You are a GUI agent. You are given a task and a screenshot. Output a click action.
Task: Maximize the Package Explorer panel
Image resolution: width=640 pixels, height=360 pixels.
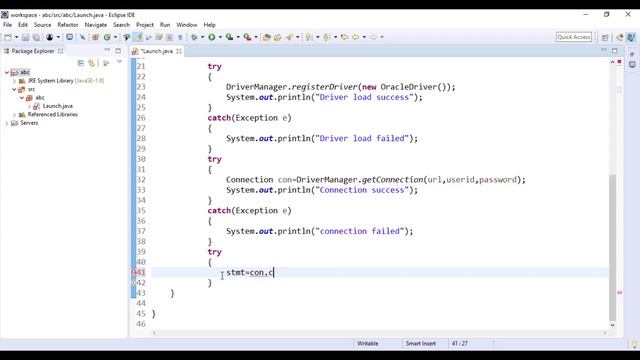coord(118,51)
